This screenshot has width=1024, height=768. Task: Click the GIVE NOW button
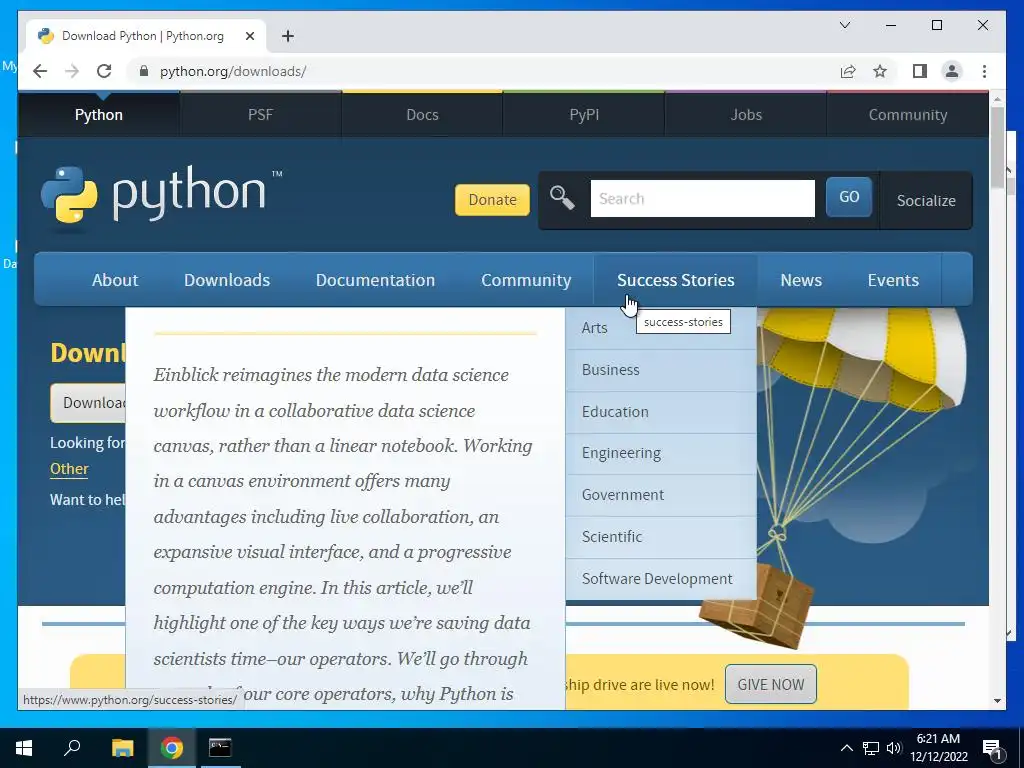(771, 684)
